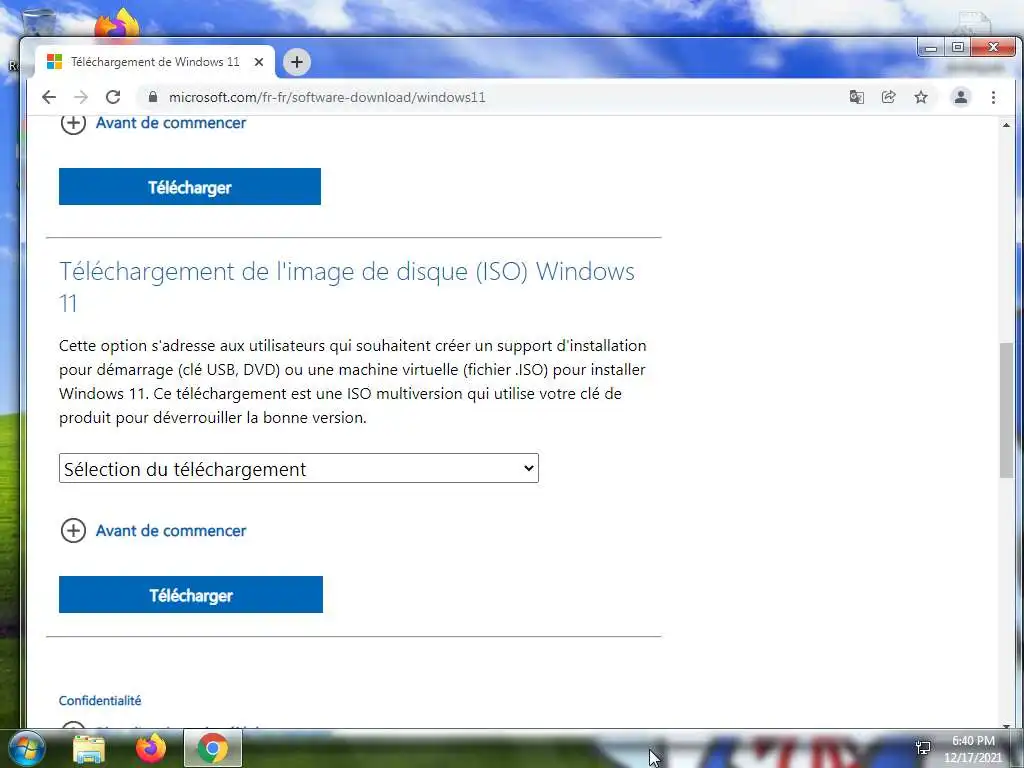
Task: Open Chrome's three-dot menu
Action: click(x=993, y=97)
